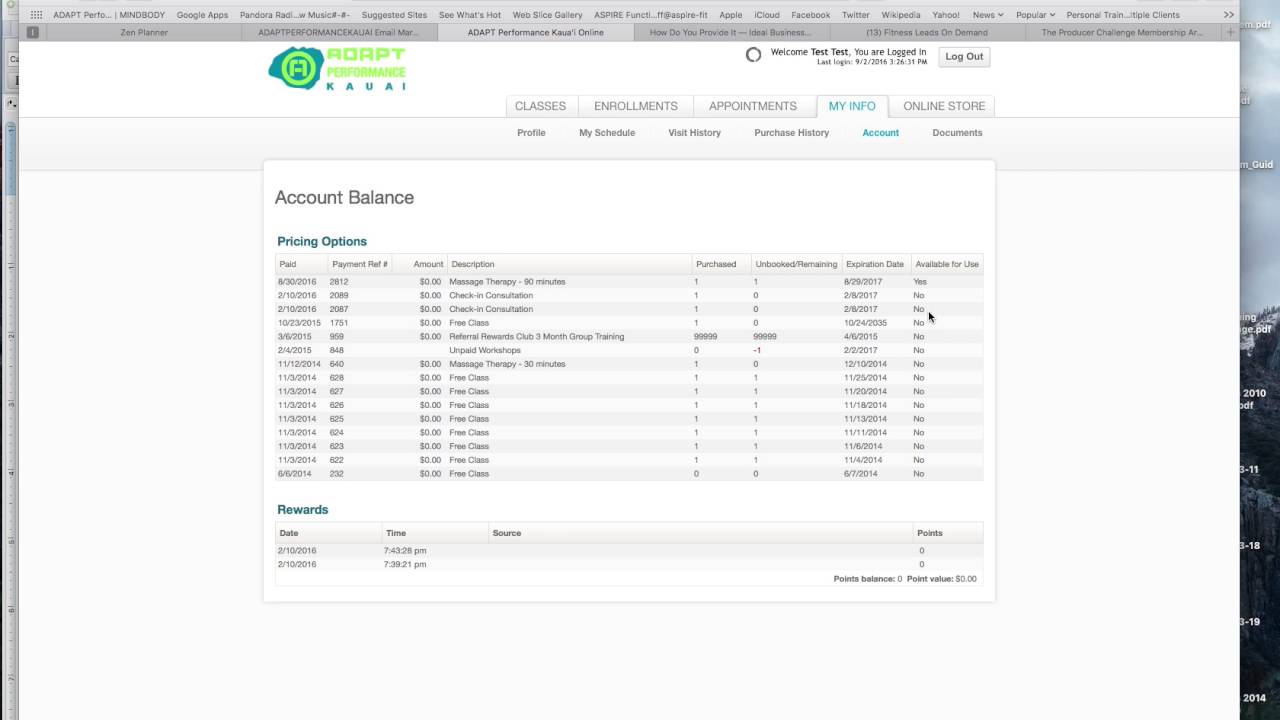The width and height of the screenshot is (1280, 720).
Task: Switch to the Producer Challenge Membership tab
Action: (1122, 32)
